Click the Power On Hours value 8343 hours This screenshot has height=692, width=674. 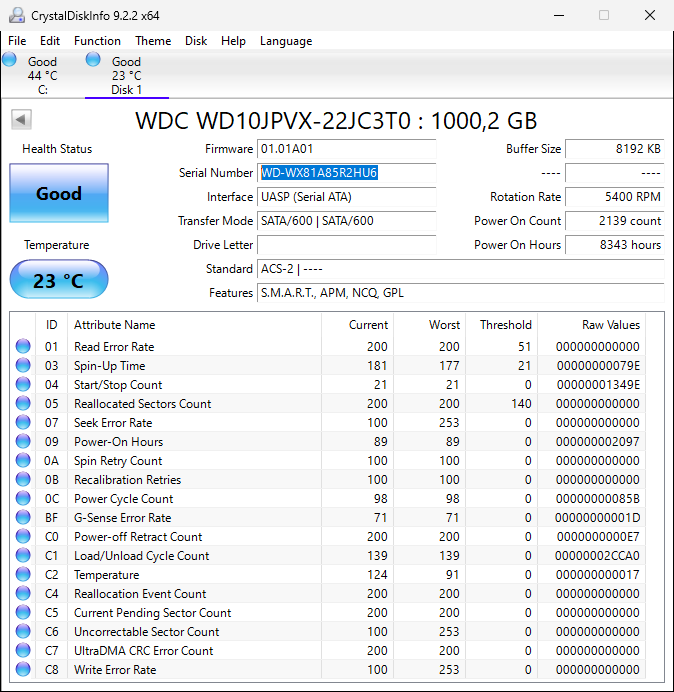point(614,245)
